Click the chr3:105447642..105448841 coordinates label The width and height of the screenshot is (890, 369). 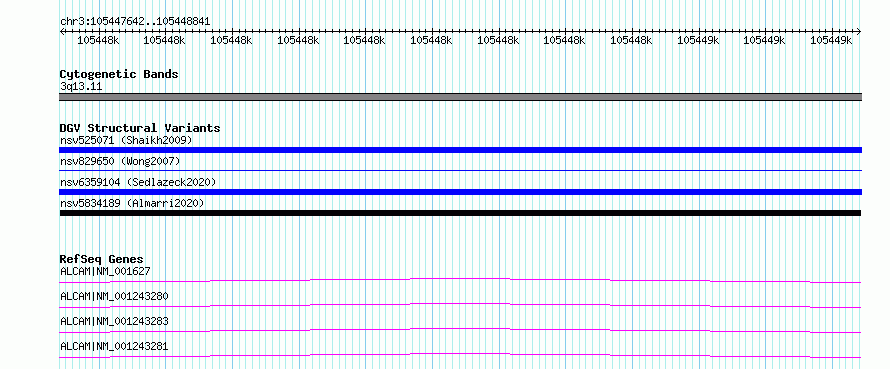point(135,22)
